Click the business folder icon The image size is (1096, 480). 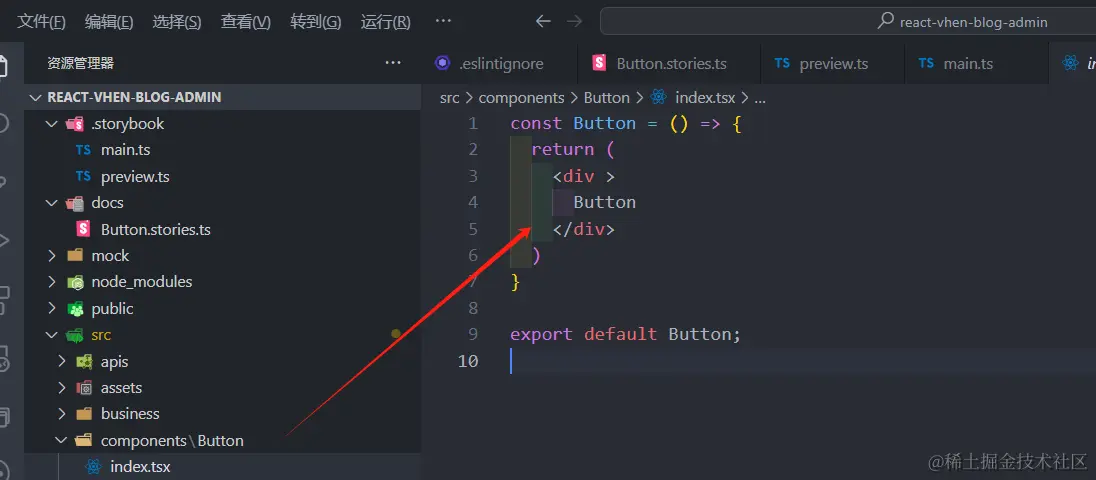[84, 414]
